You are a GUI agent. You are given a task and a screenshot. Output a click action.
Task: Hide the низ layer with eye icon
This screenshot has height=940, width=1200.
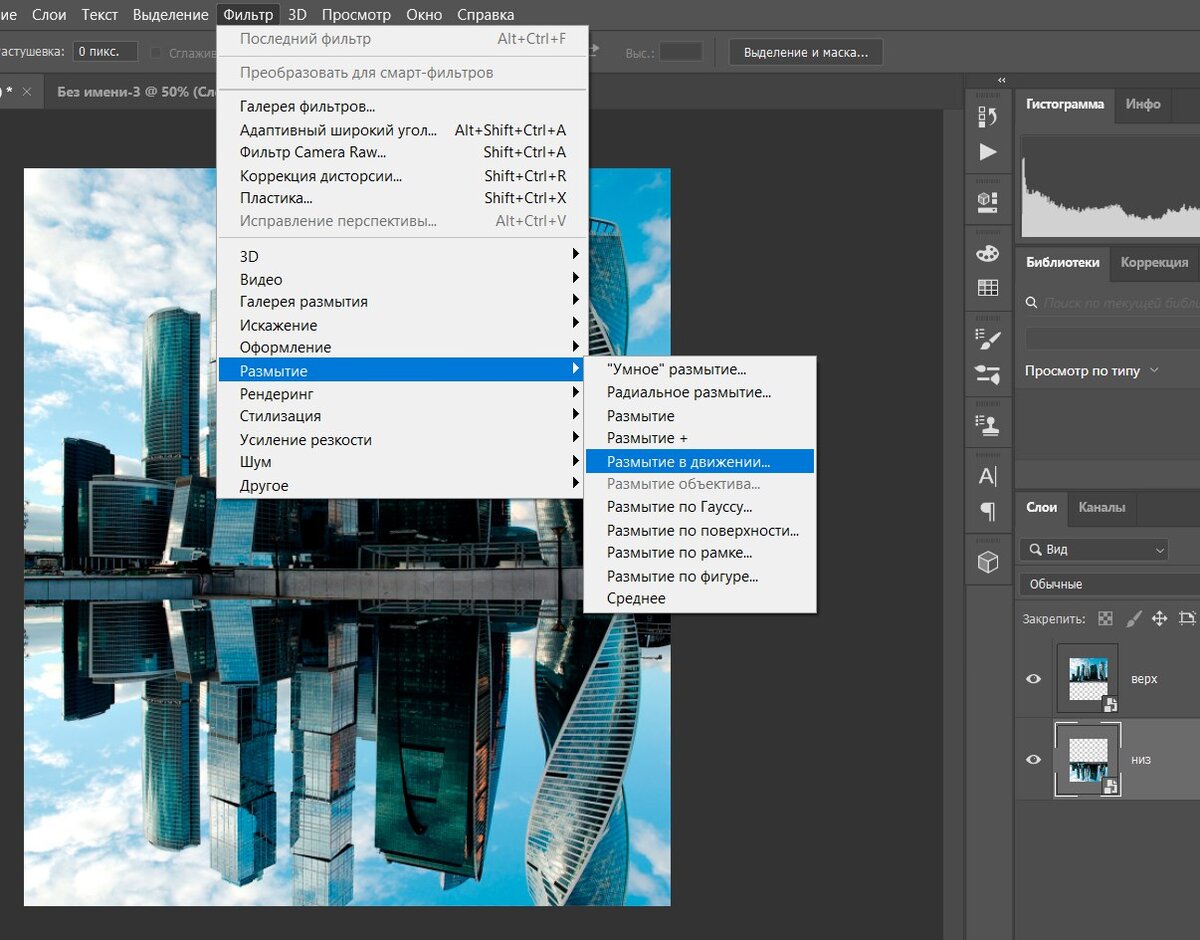point(1034,760)
